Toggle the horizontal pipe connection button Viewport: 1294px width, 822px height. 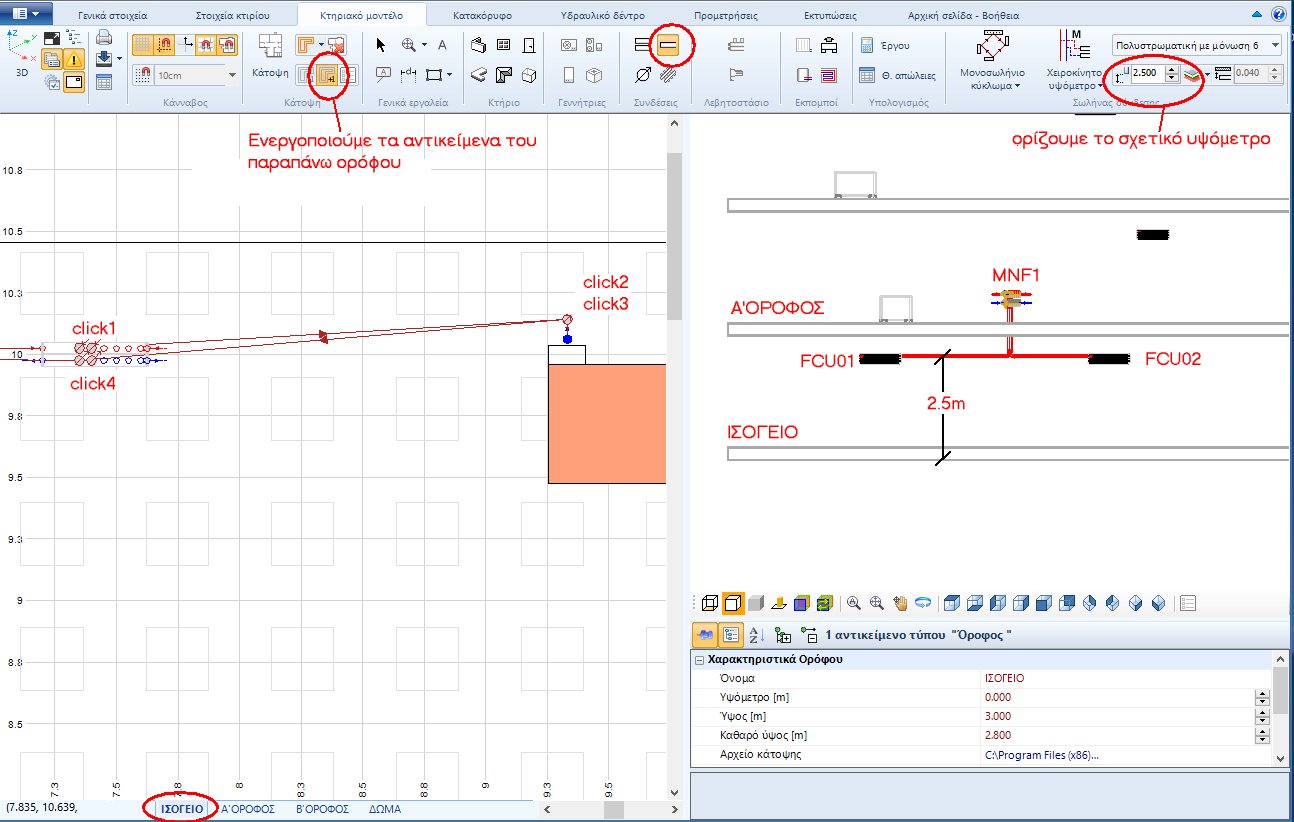(667, 44)
